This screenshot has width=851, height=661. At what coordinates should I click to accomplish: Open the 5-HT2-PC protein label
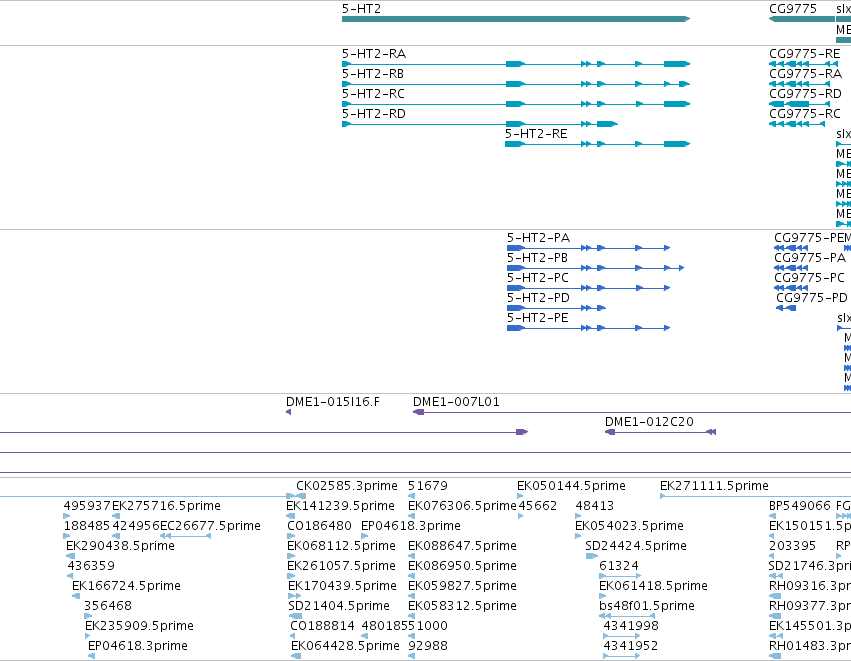538,278
